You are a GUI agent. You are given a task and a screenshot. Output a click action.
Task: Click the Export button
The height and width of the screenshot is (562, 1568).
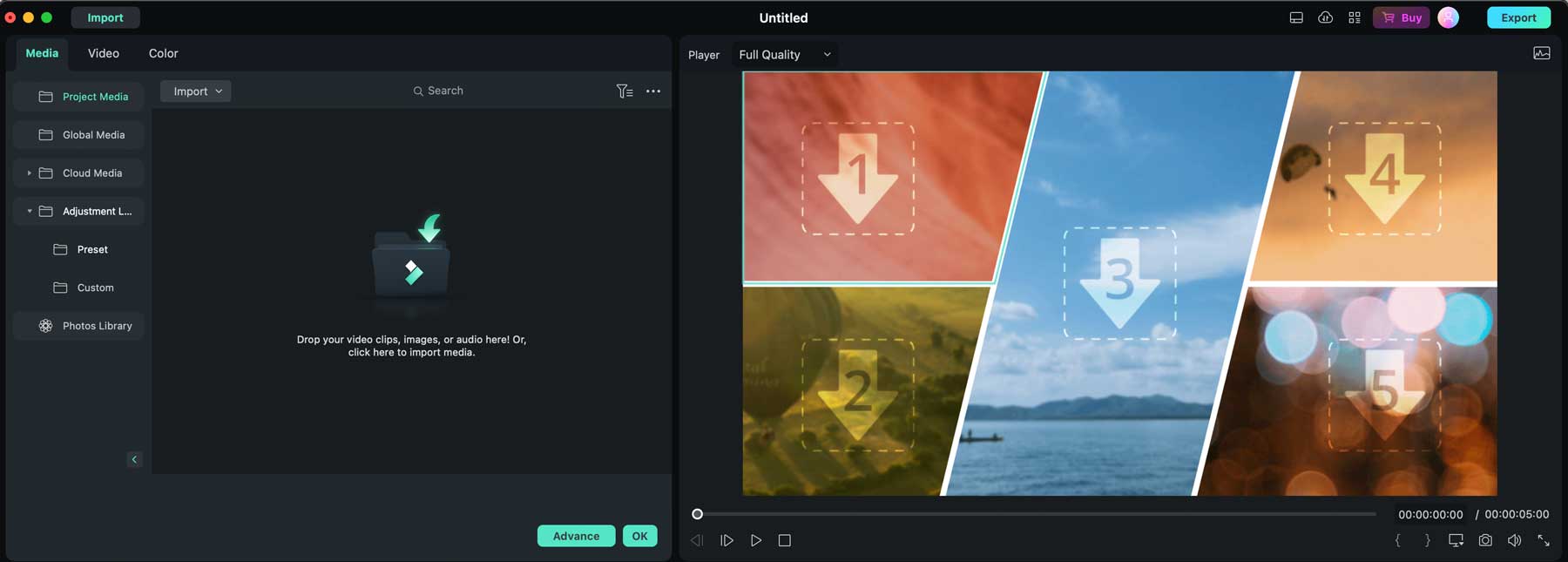(1518, 17)
